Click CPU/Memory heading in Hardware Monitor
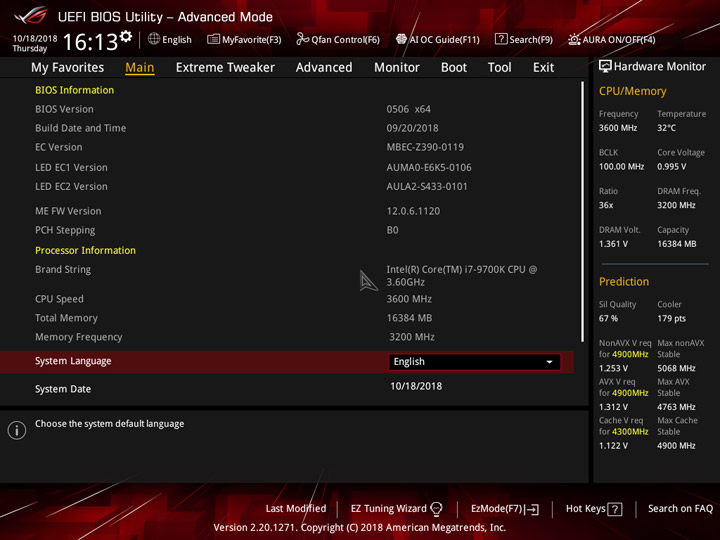The height and width of the screenshot is (540, 720). tap(632, 91)
